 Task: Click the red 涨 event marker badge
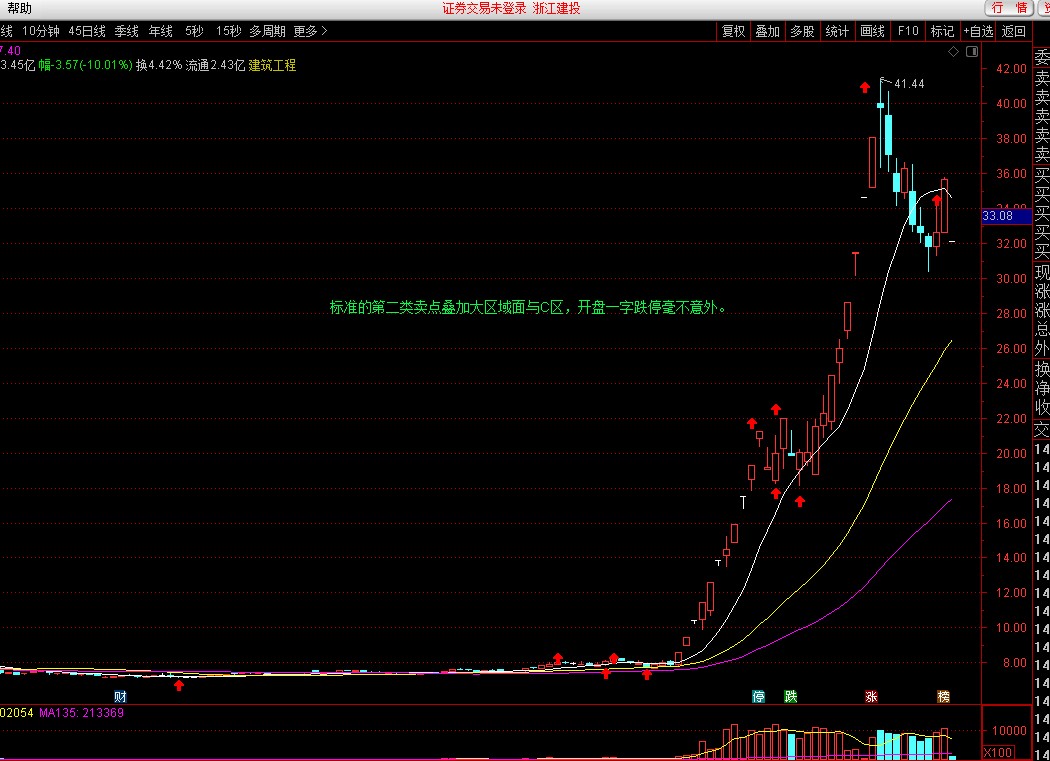coord(871,697)
